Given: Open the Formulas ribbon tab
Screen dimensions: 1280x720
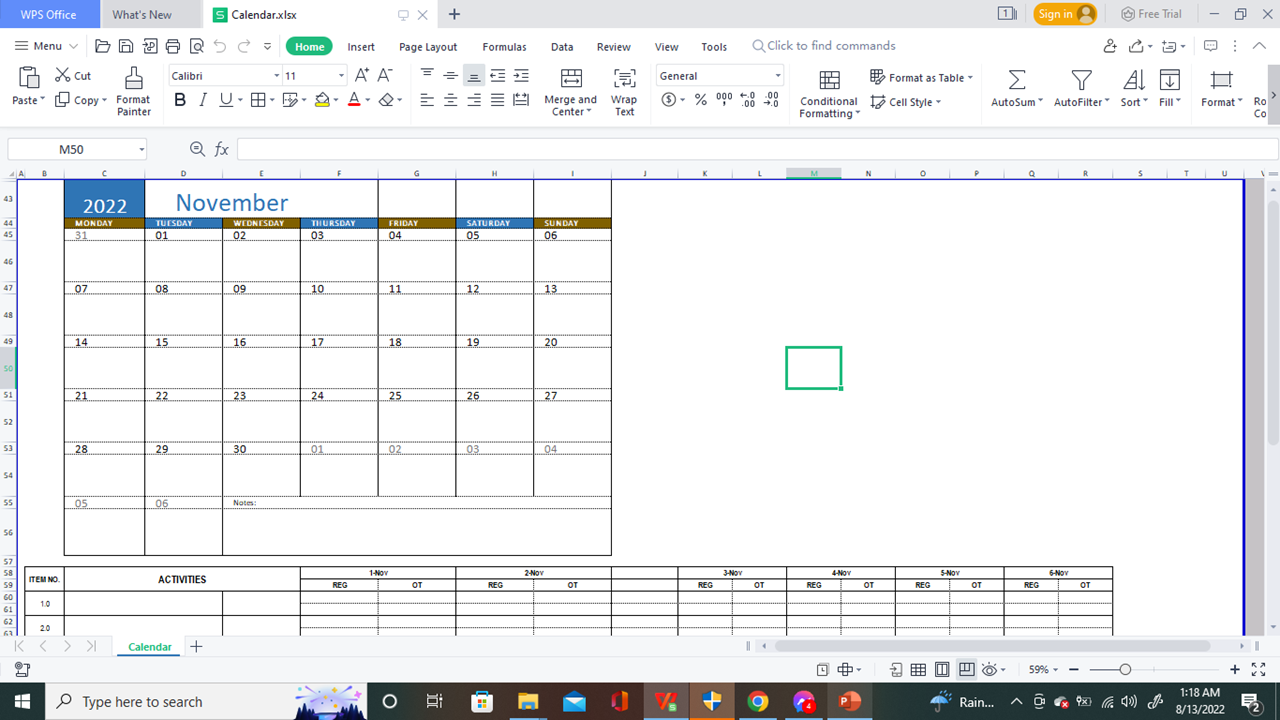Looking at the screenshot, I should tap(504, 47).
